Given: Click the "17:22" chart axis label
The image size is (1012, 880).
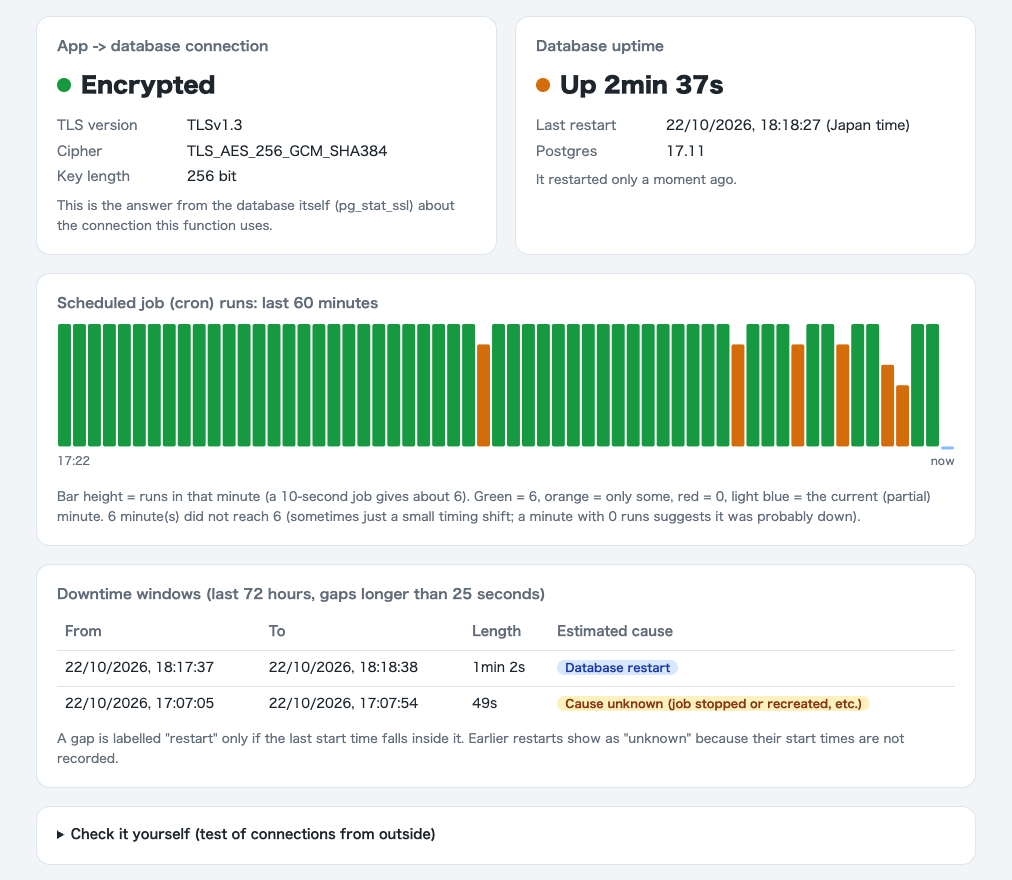Looking at the screenshot, I should click(74, 461).
